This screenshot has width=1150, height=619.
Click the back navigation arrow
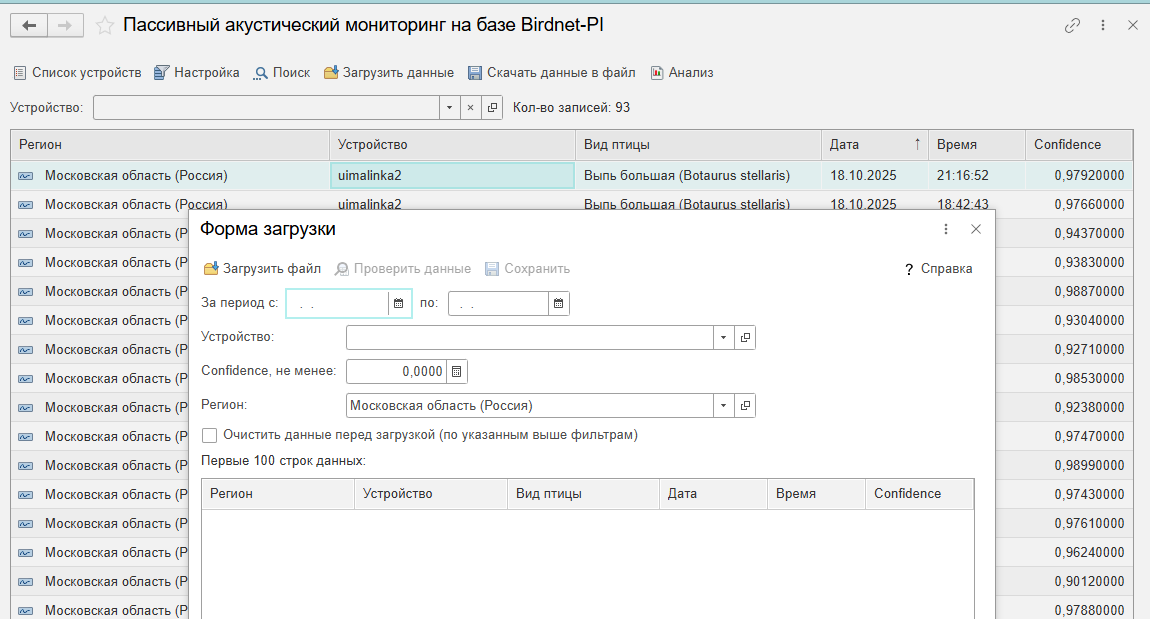29,26
